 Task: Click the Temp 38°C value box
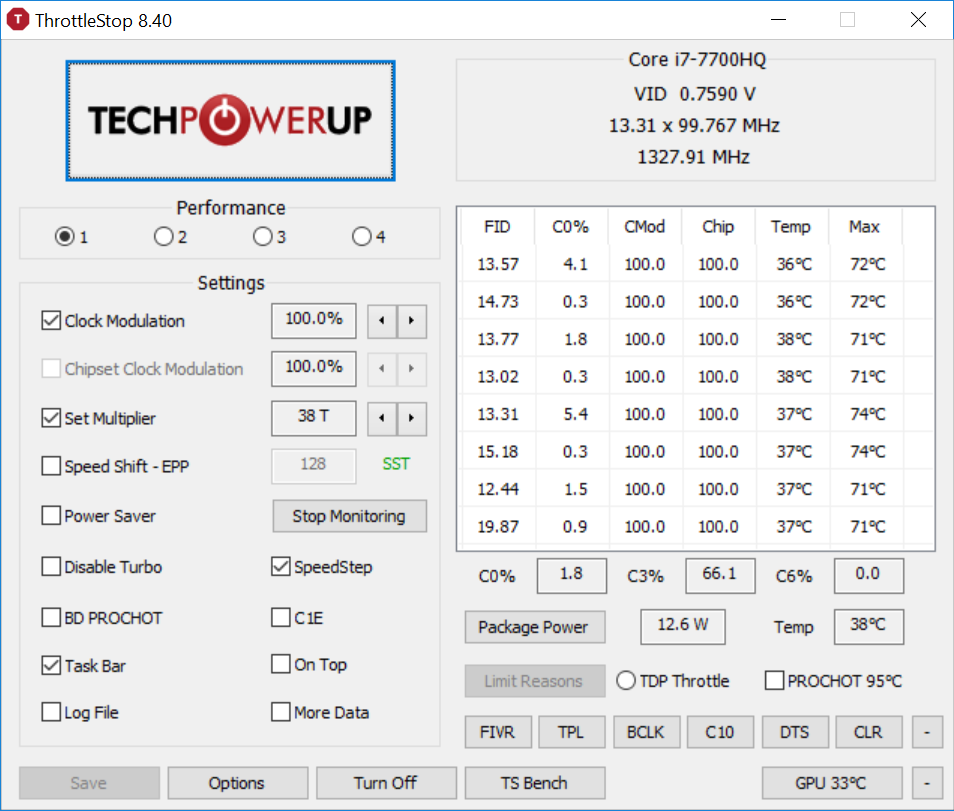tap(868, 626)
